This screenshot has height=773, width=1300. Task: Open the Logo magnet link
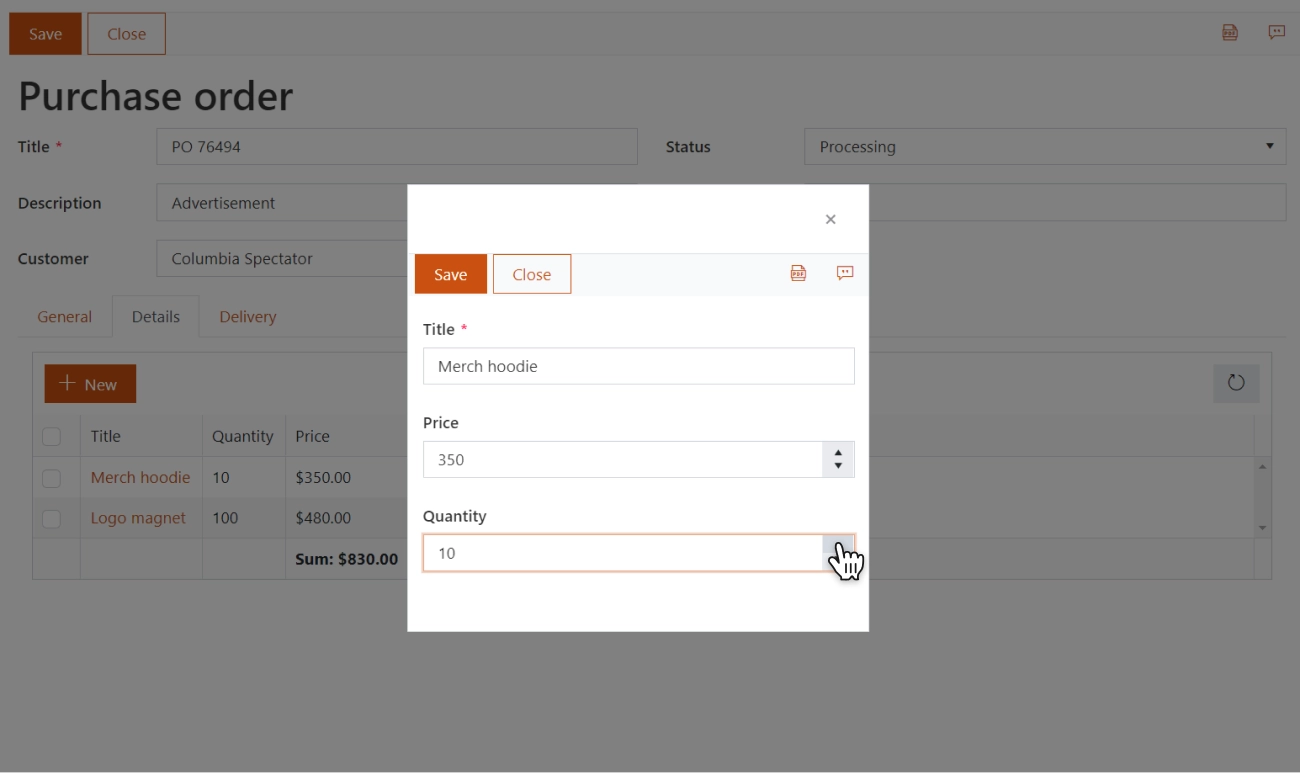tap(138, 518)
